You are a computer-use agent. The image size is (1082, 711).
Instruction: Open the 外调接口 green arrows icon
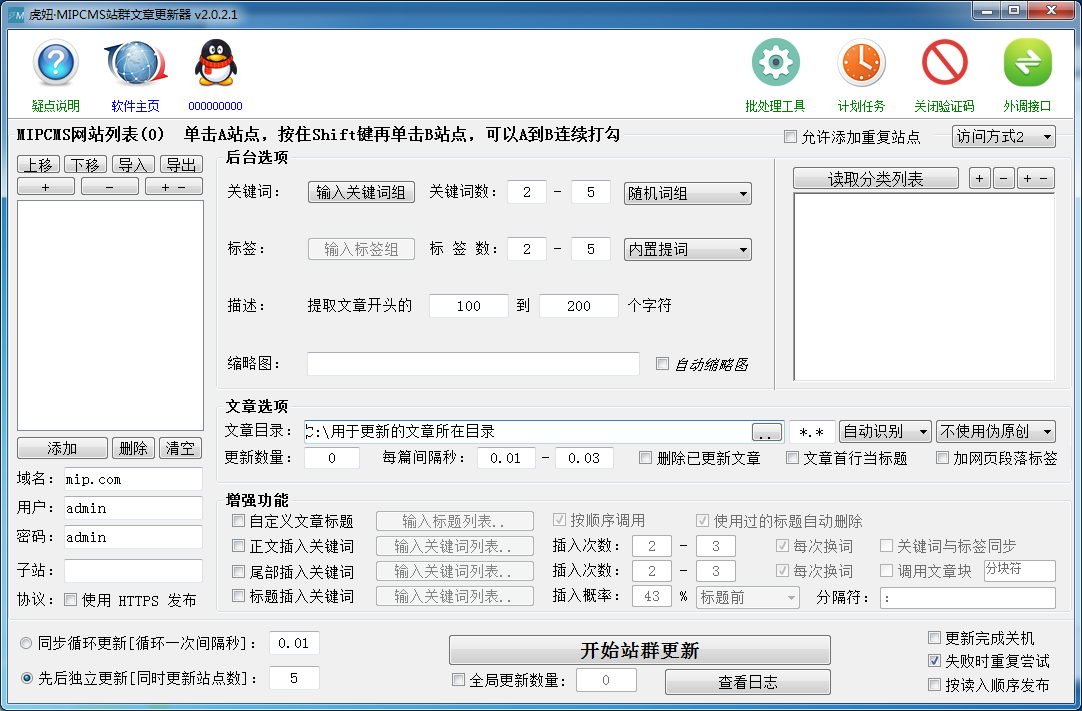pyautogui.click(x=1027, y=63)
